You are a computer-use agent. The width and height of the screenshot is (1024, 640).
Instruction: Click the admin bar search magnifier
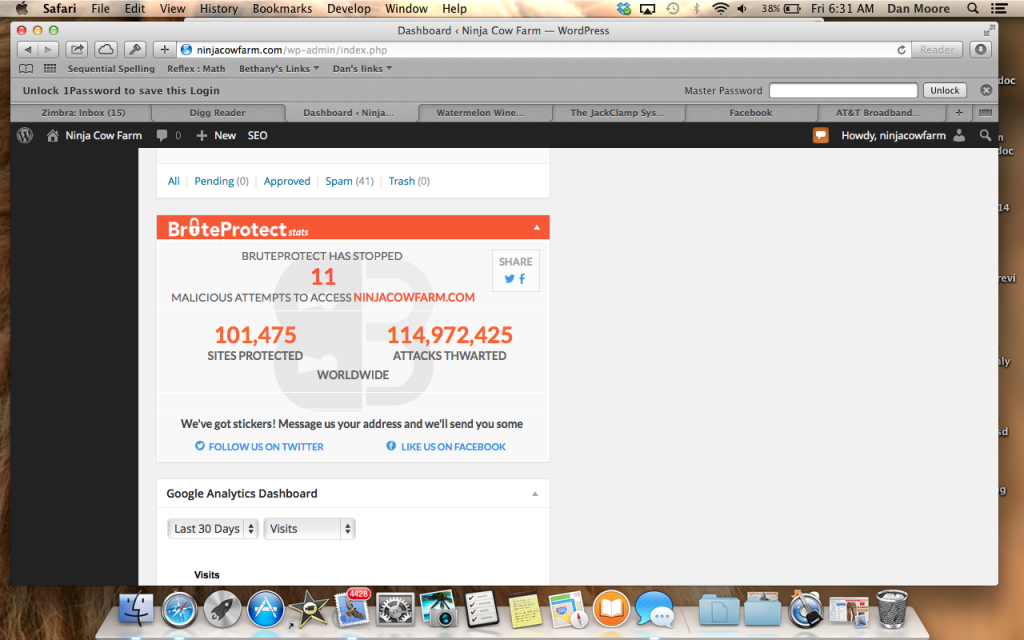(985, 135)
